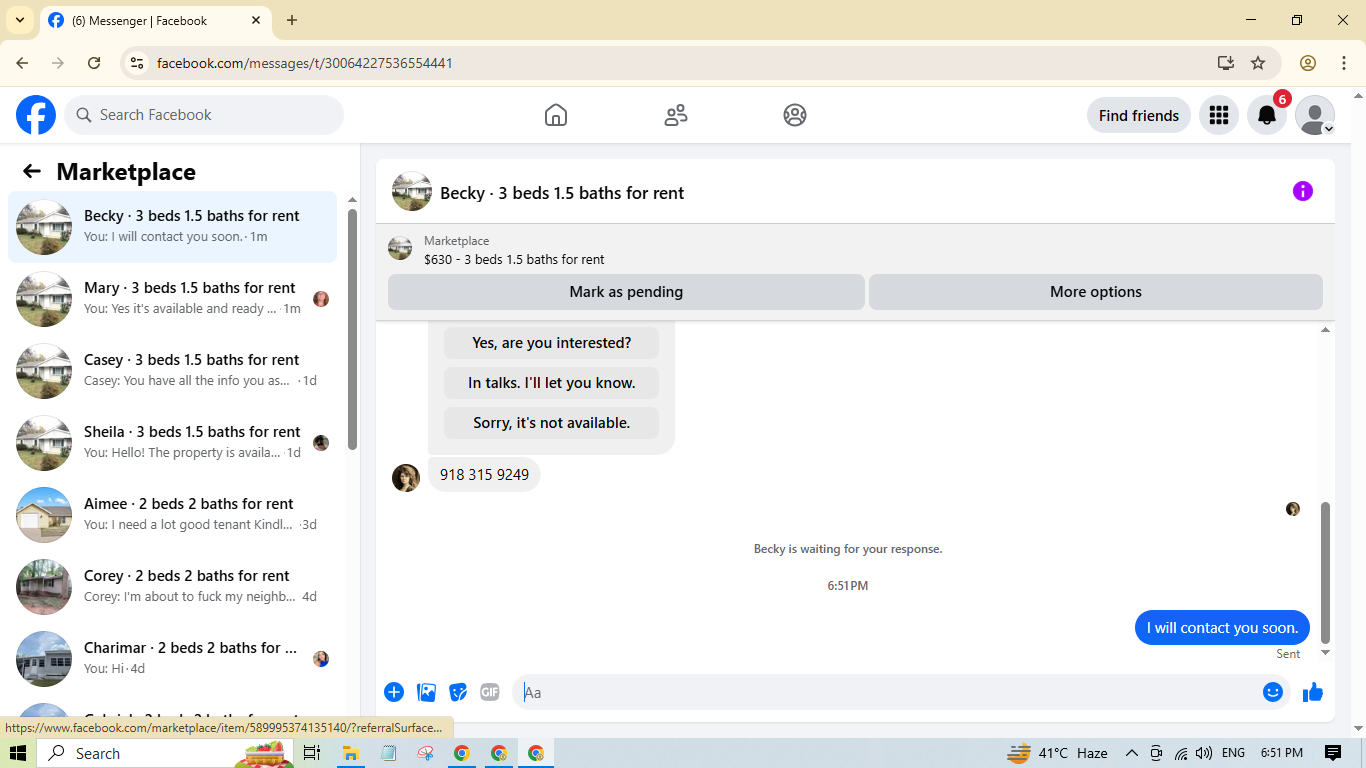This screenshot has width=1366, height=768.
Task: Open Sheila's 3 beds conversation
Action: 172,443
